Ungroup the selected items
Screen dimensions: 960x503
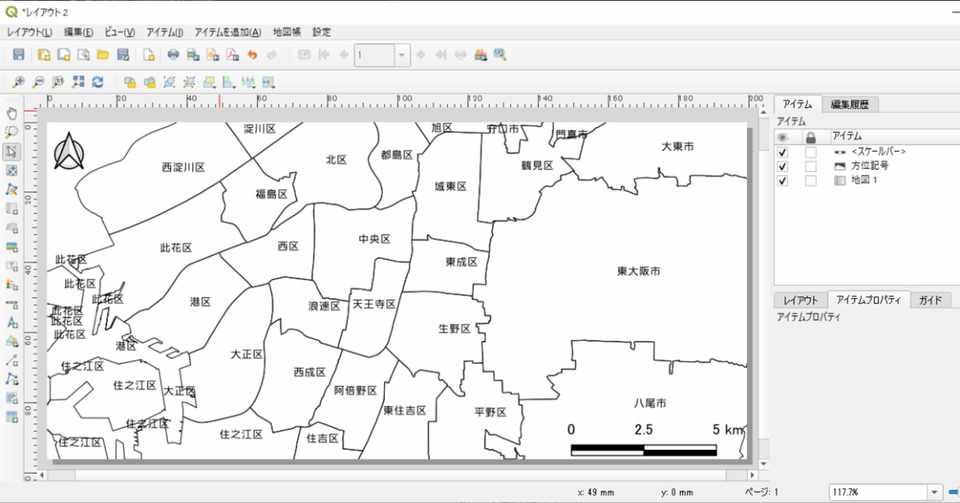pyautogui.click(x=189, y=82)
